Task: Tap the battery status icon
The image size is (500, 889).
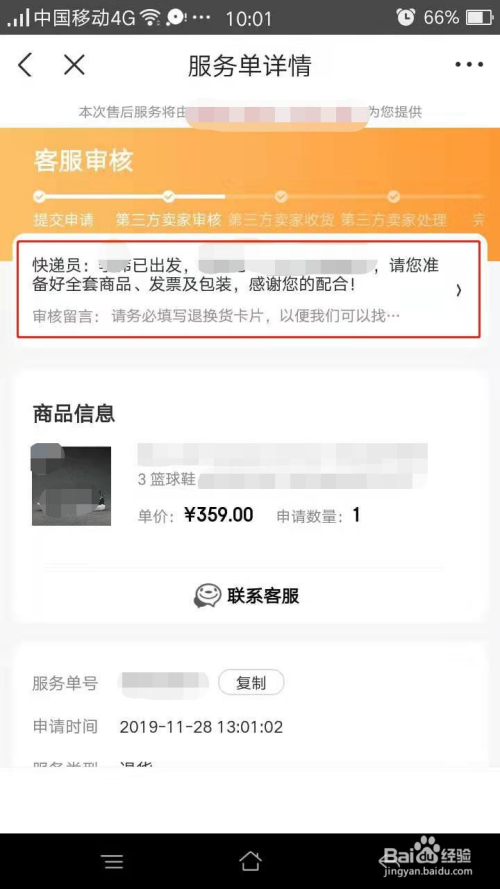Action: [x=480, y=18]
